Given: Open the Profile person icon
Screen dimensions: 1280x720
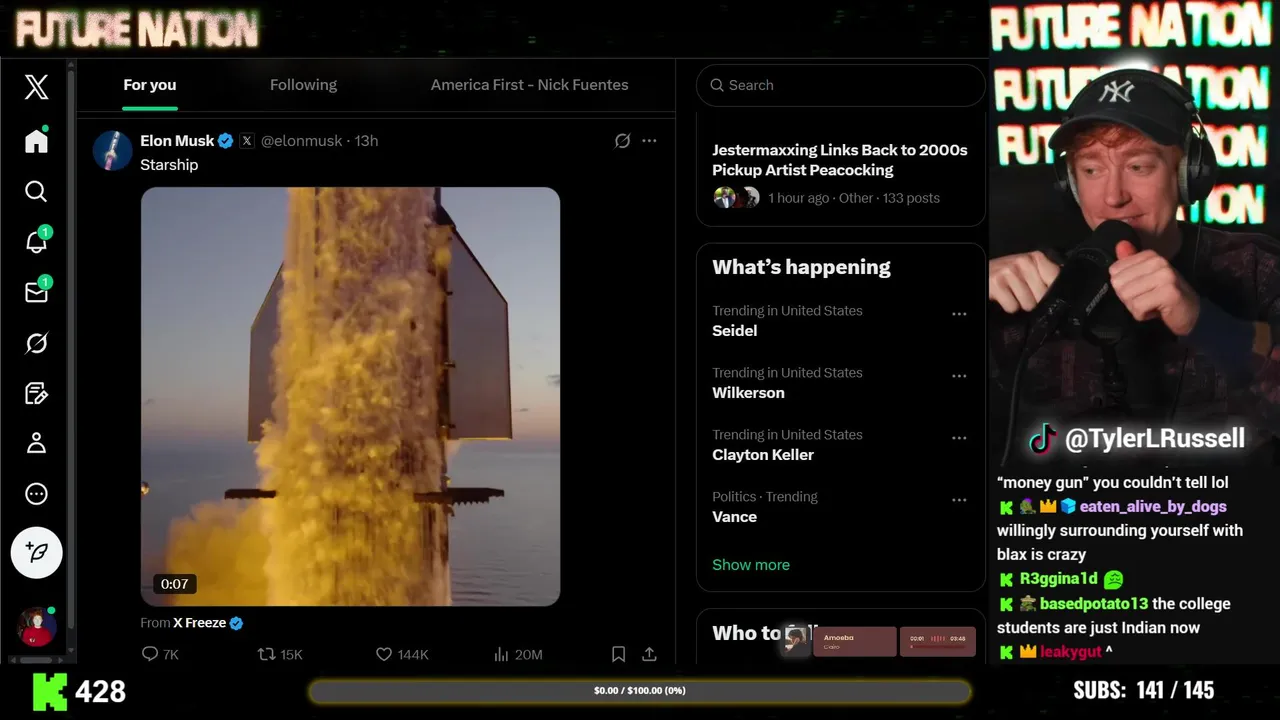Looking at the screenshot, I should [x=36, y=443].
